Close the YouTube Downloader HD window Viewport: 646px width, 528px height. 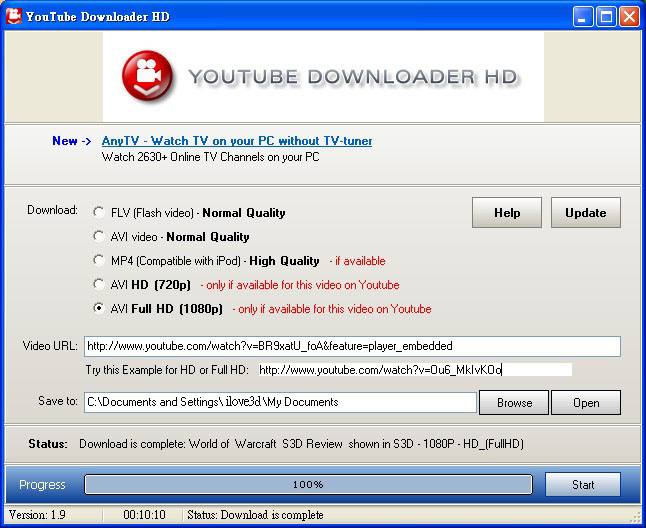(x=630, y=17)
